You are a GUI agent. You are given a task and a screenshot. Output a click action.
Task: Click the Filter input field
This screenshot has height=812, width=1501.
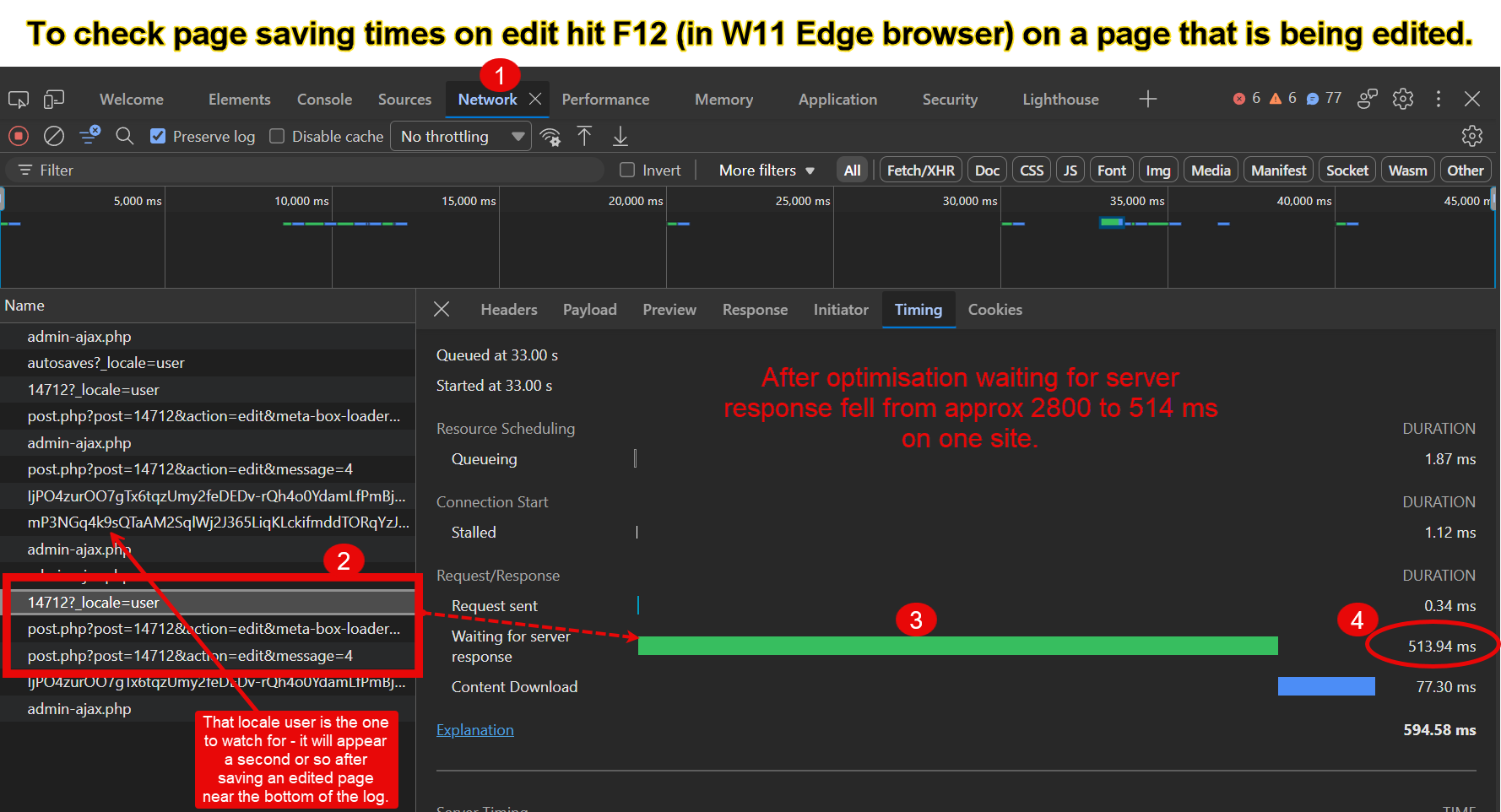[x=305, y=170]
